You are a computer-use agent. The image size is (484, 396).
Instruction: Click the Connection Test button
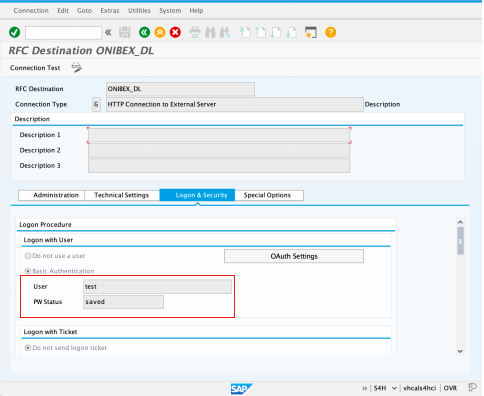coord(35,68)
